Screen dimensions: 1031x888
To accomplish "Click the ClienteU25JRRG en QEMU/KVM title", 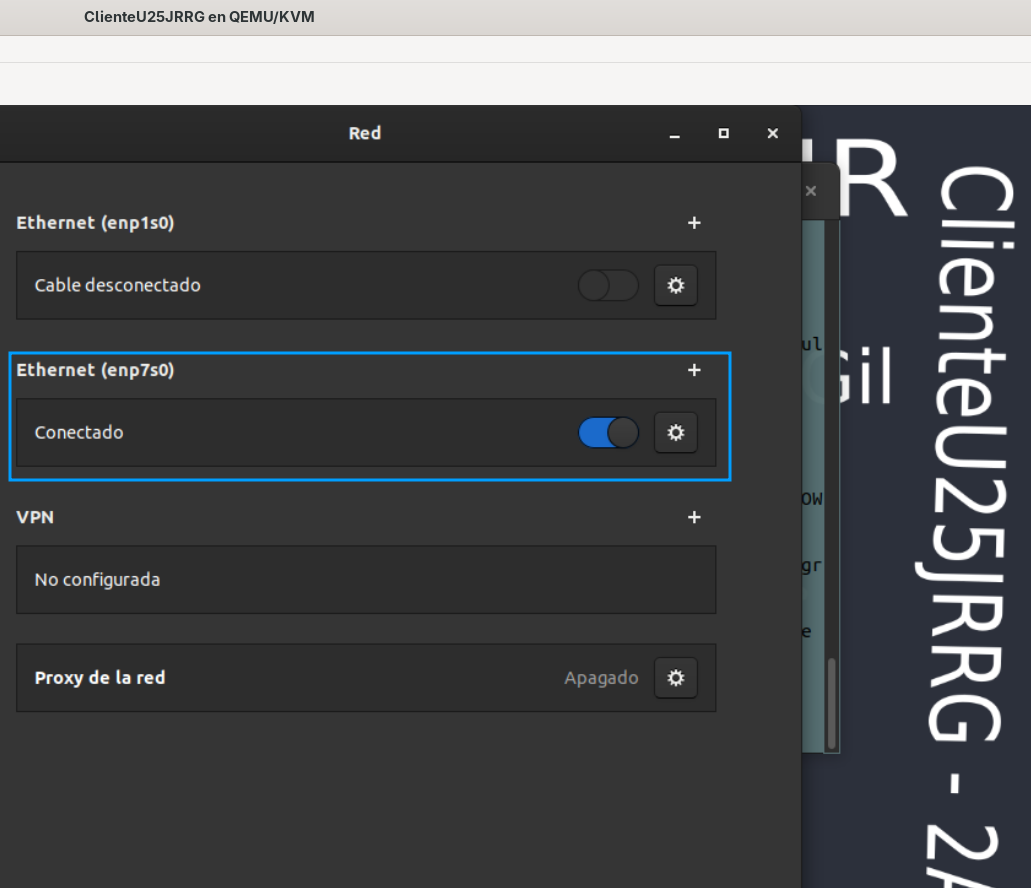I will click(x=199, y=17).
